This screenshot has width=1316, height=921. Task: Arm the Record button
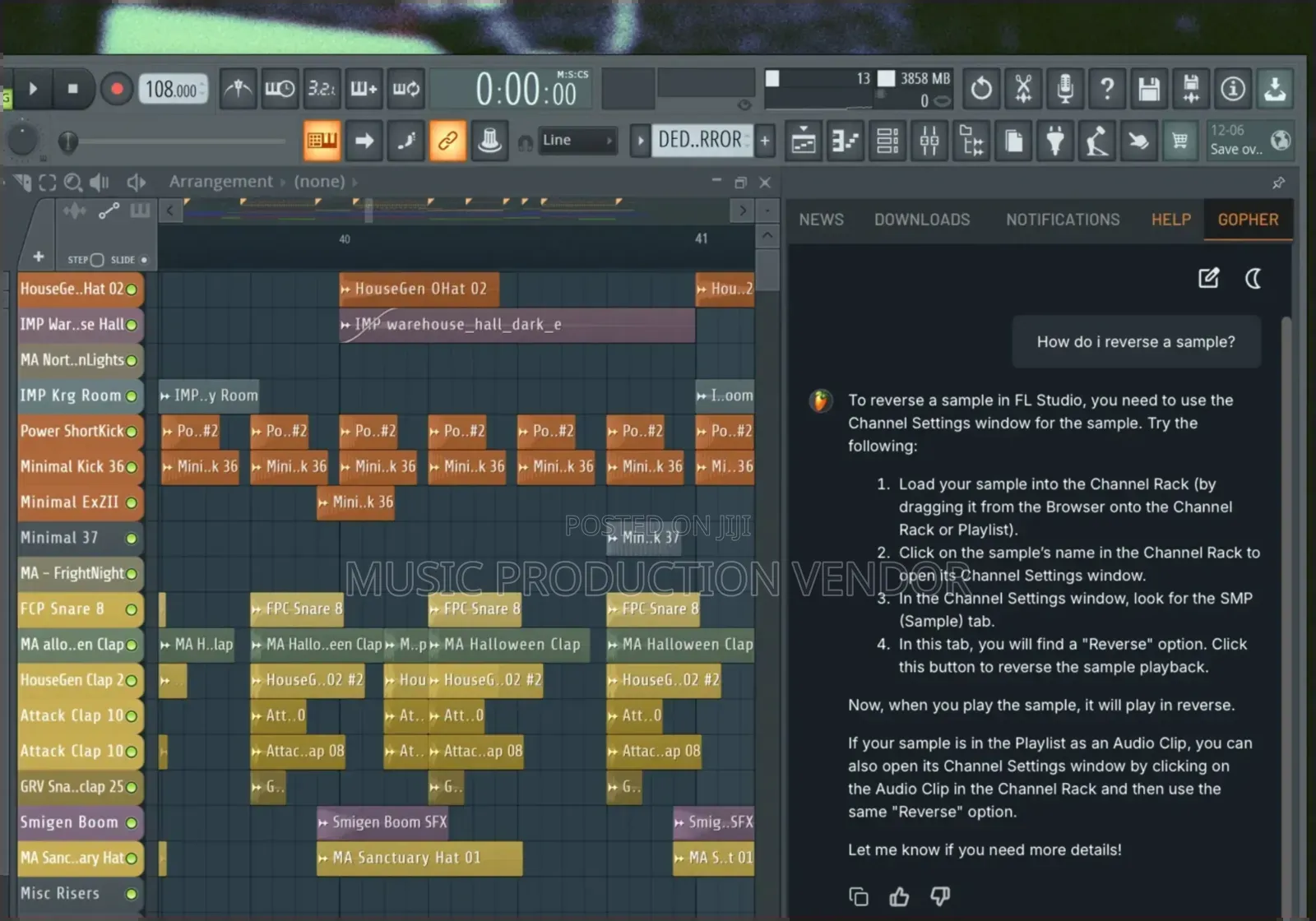point(117,89)
